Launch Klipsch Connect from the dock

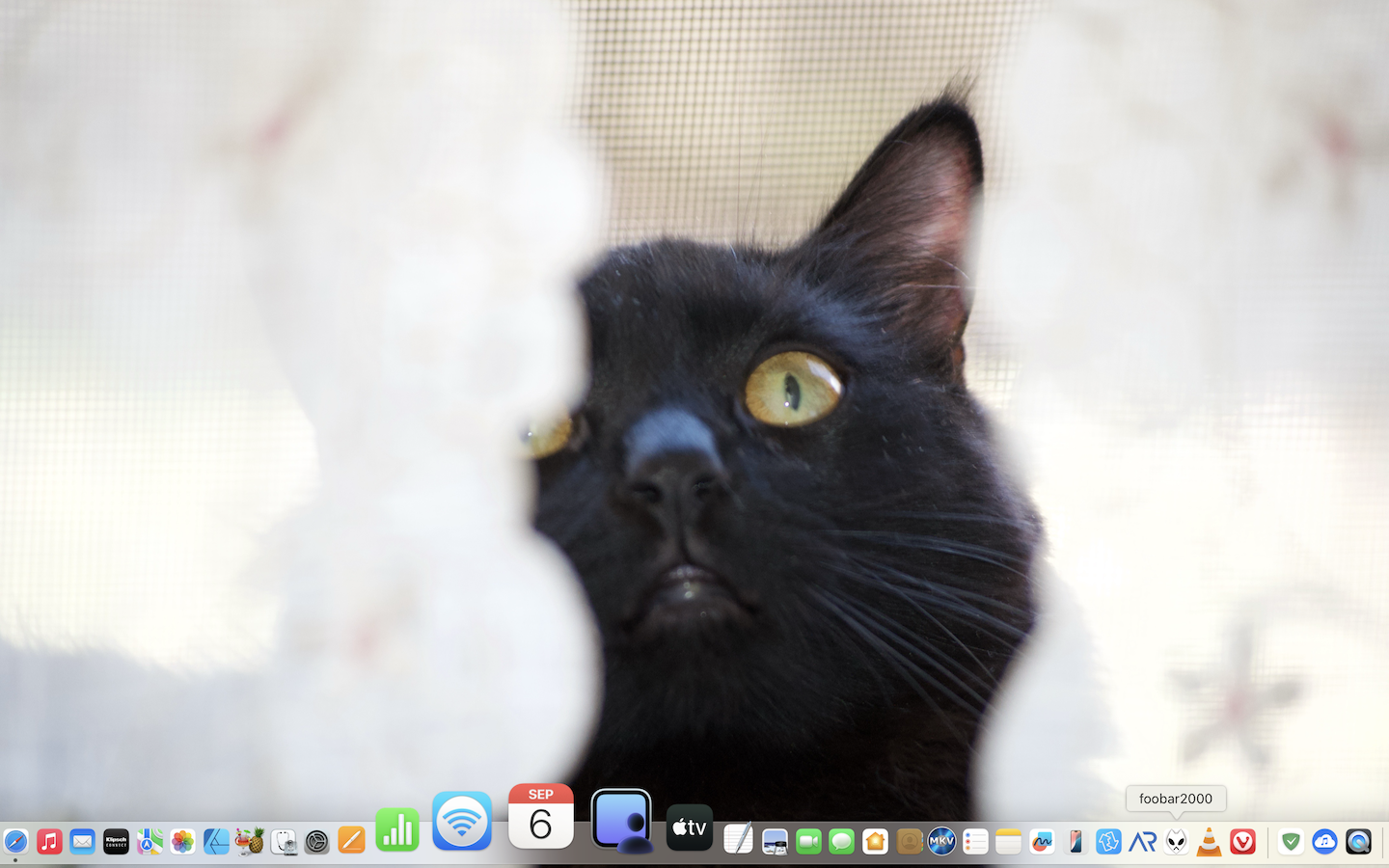(116, 842)
